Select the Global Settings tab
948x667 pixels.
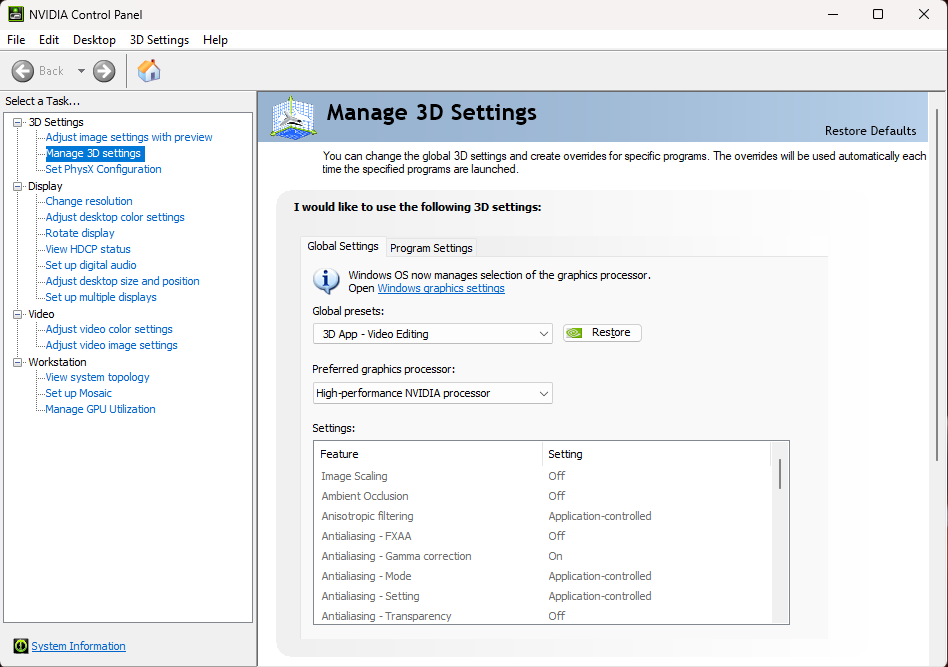343,246
